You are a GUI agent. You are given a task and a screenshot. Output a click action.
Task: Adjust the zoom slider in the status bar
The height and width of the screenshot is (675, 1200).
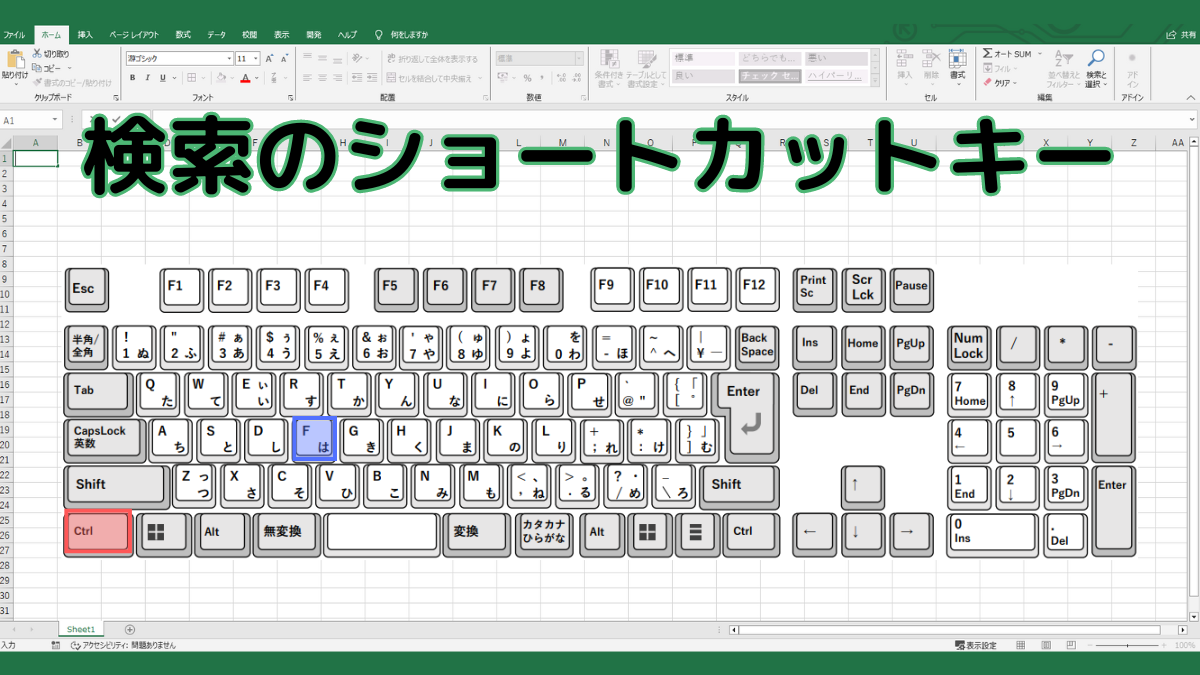1128,645
